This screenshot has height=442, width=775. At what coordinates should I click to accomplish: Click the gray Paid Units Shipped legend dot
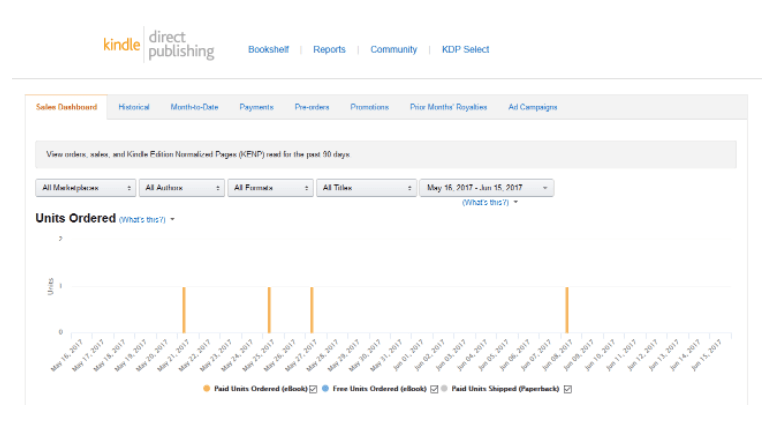tap(445, 388)
